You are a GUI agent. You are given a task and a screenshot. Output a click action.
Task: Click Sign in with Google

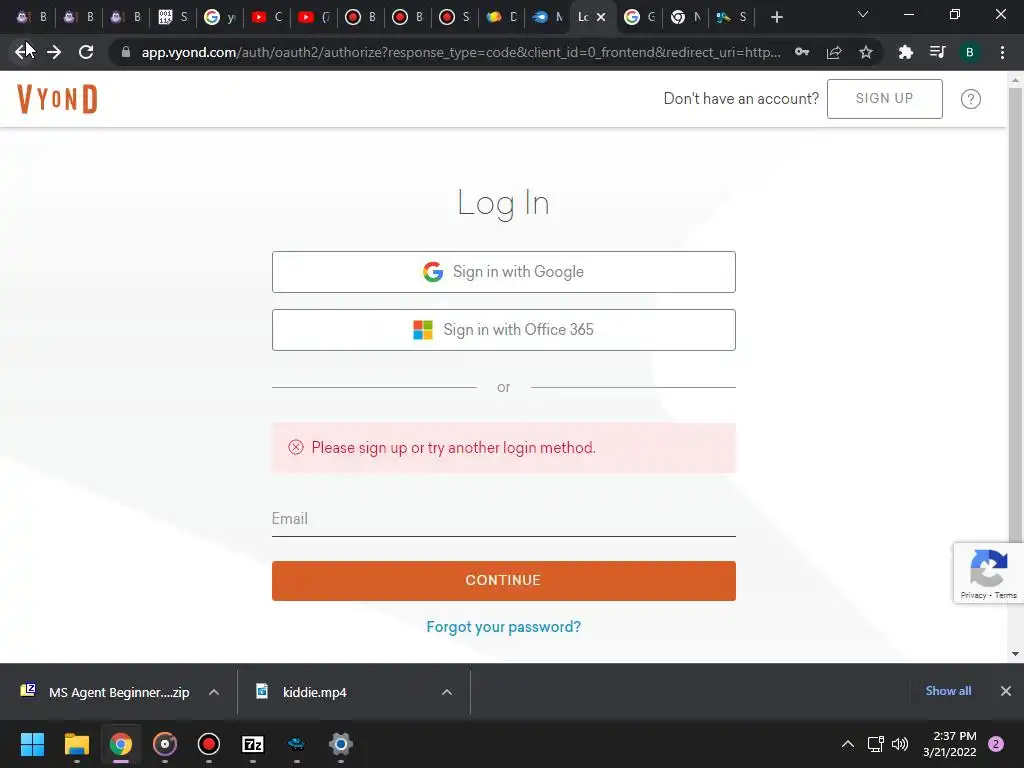[504, 272]
